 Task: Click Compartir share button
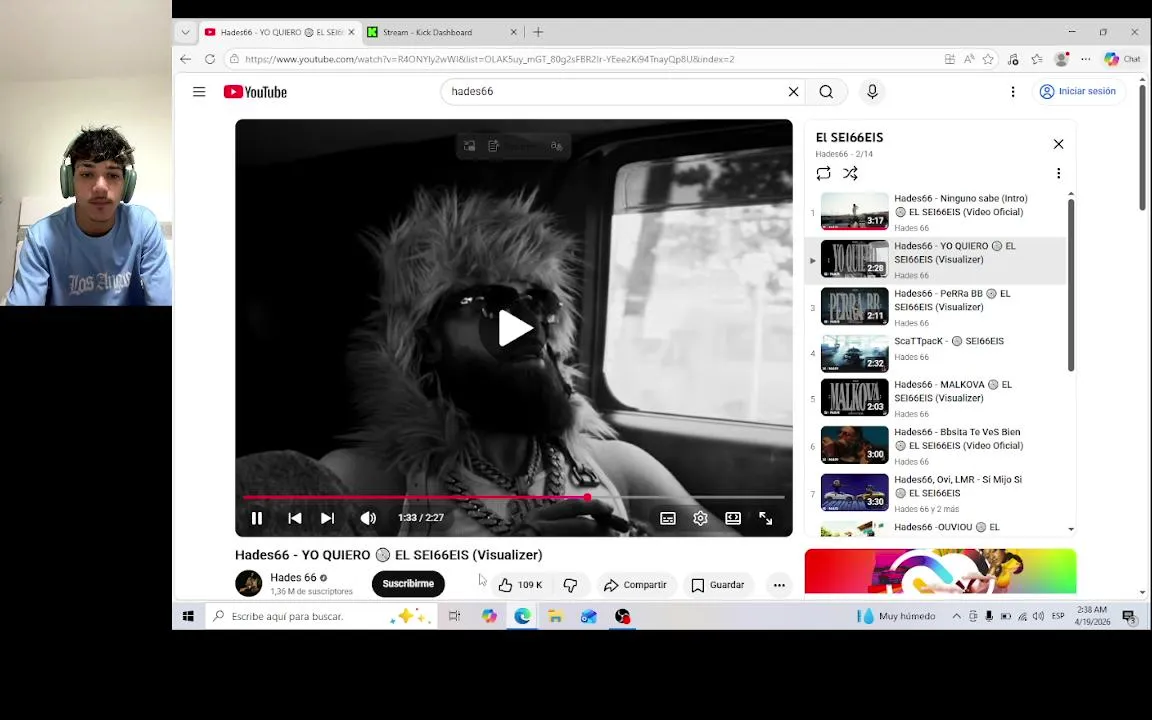[x=636, y=585]
